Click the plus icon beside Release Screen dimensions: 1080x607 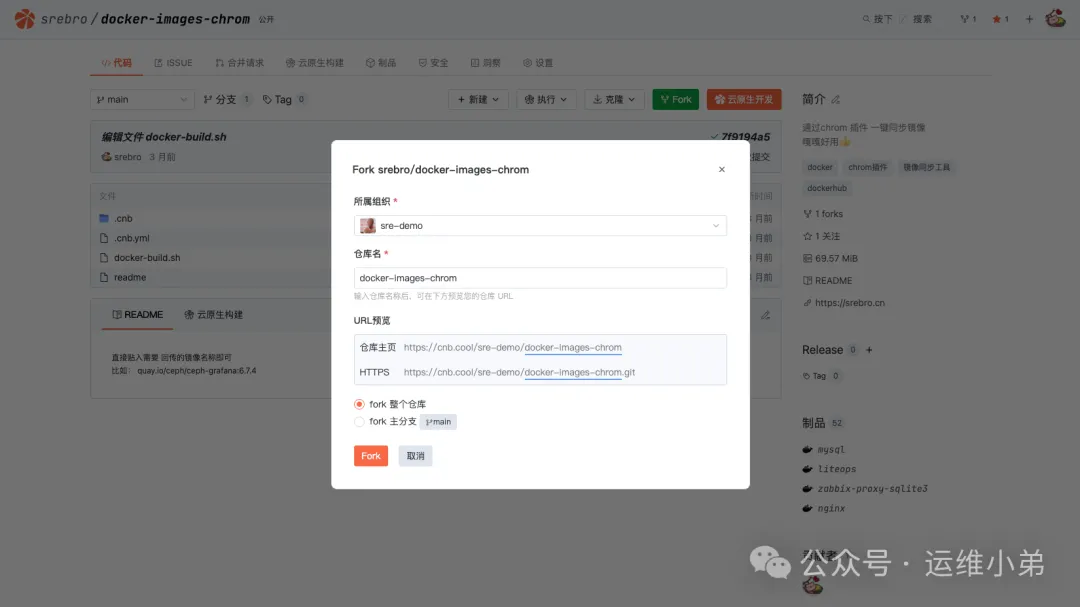869,350
